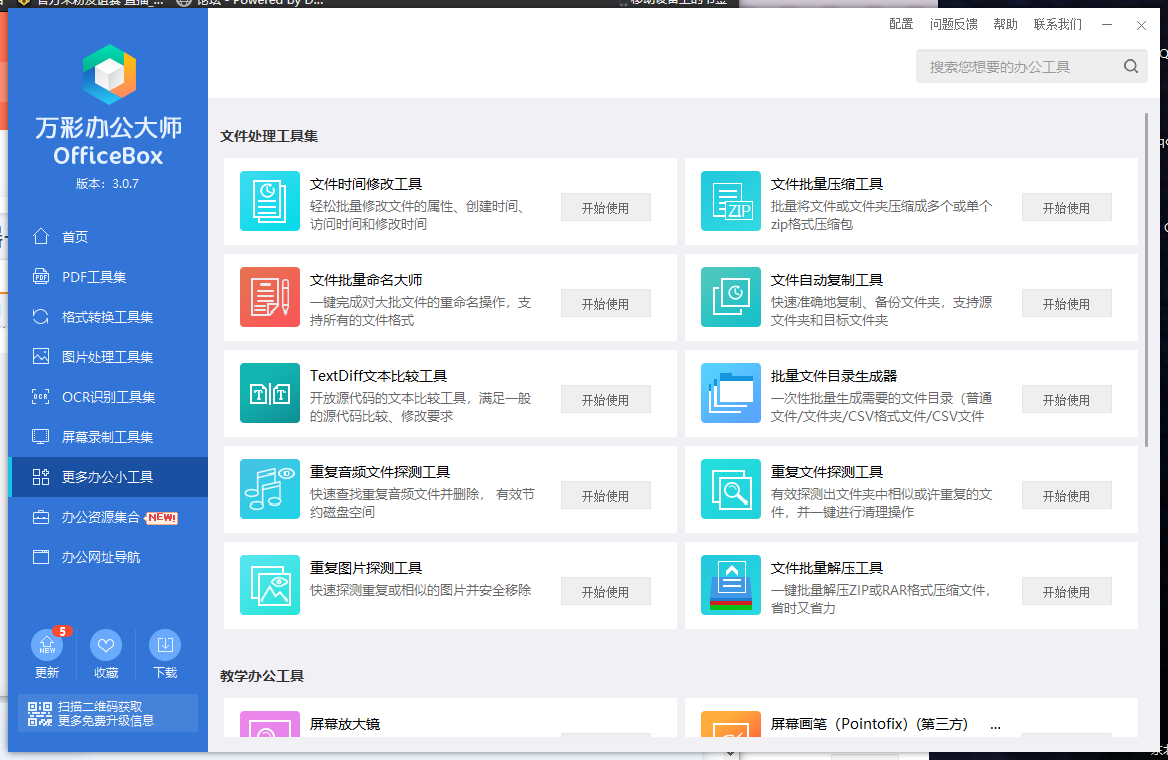1168x760 pixels.
Task: Click the 重复图片探测工具 image icon
Action: [270, 585]
